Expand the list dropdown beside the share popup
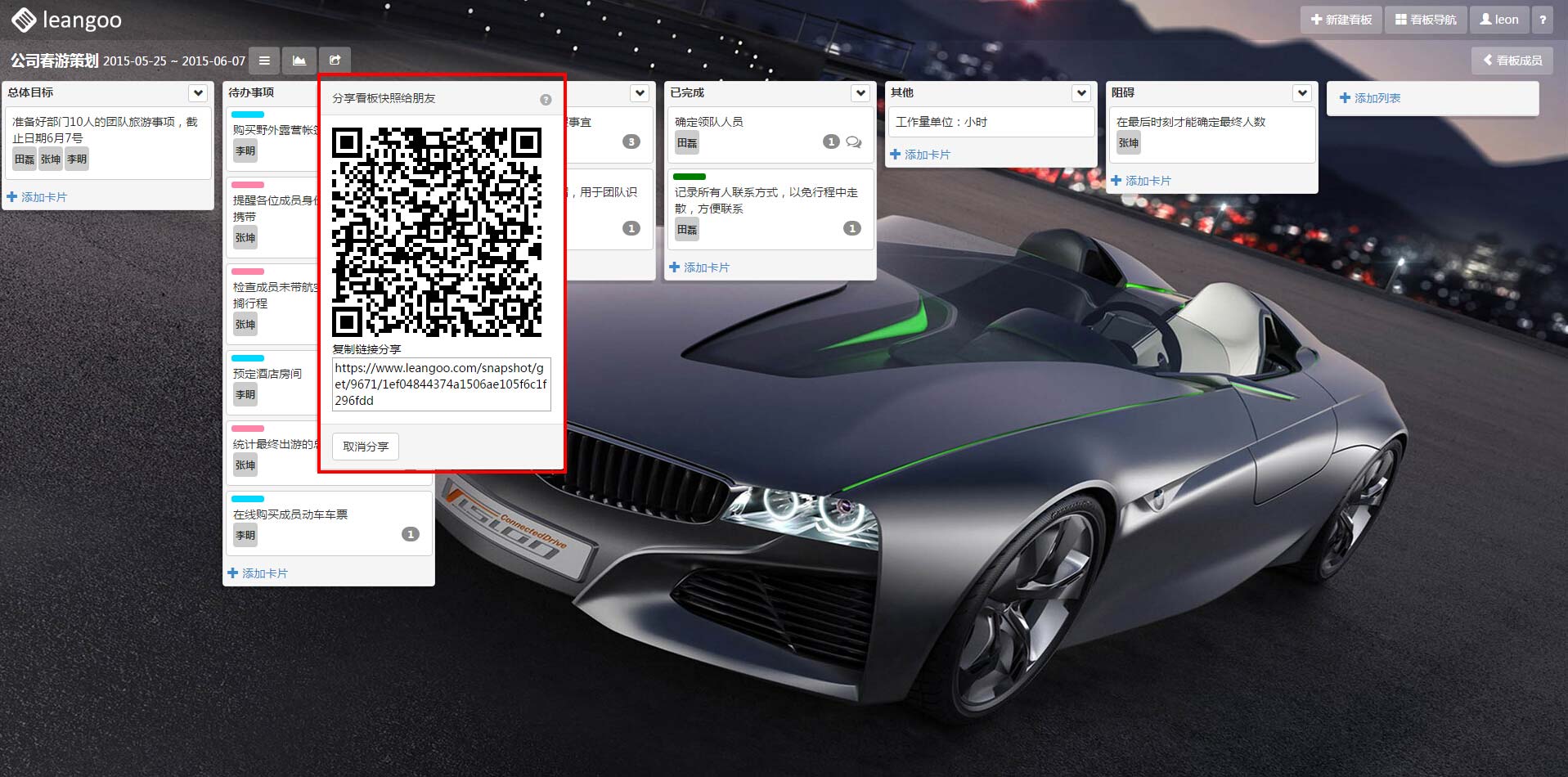The height and width of the screenshot is (777, 1568). [x=640, y=93]
